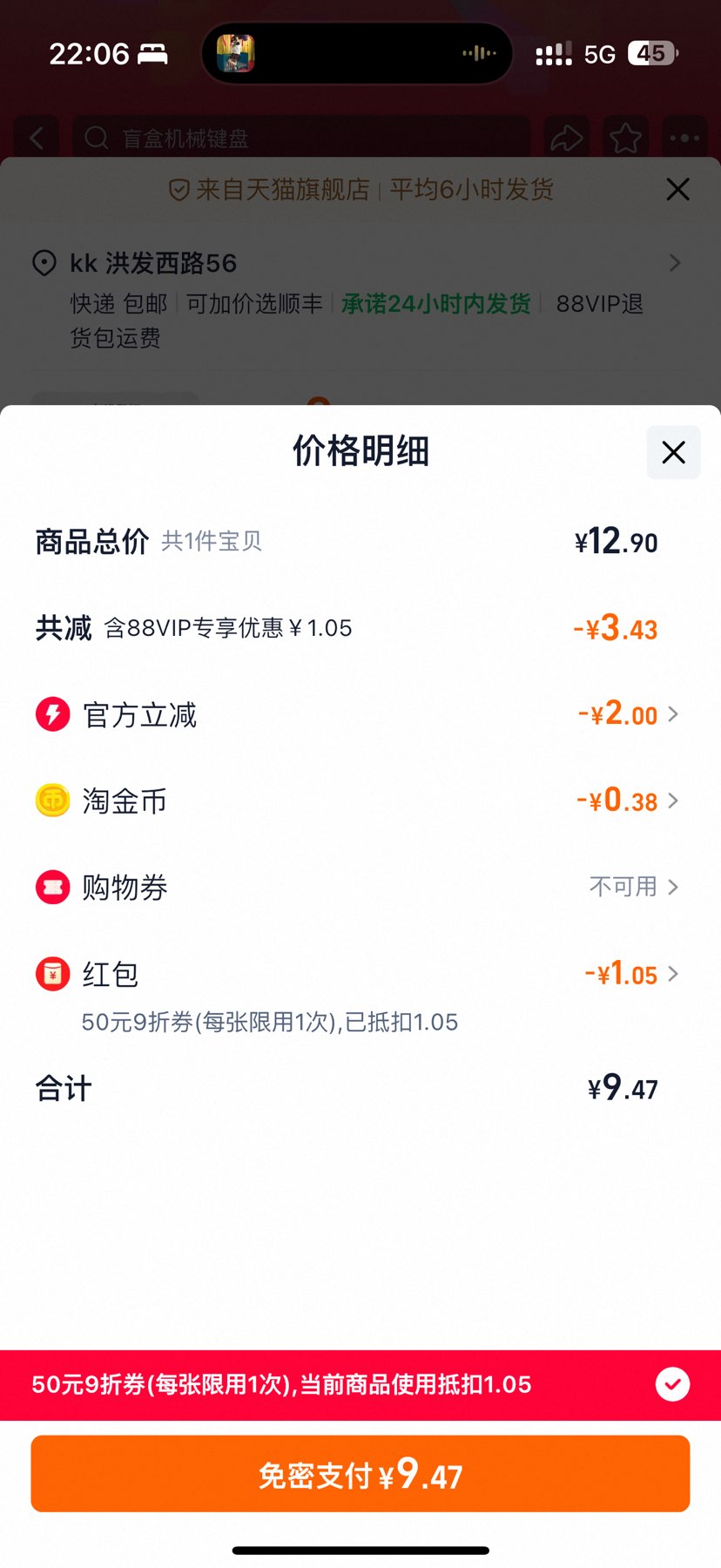Tap the share arrow icon in top bar

coord(567,138)
